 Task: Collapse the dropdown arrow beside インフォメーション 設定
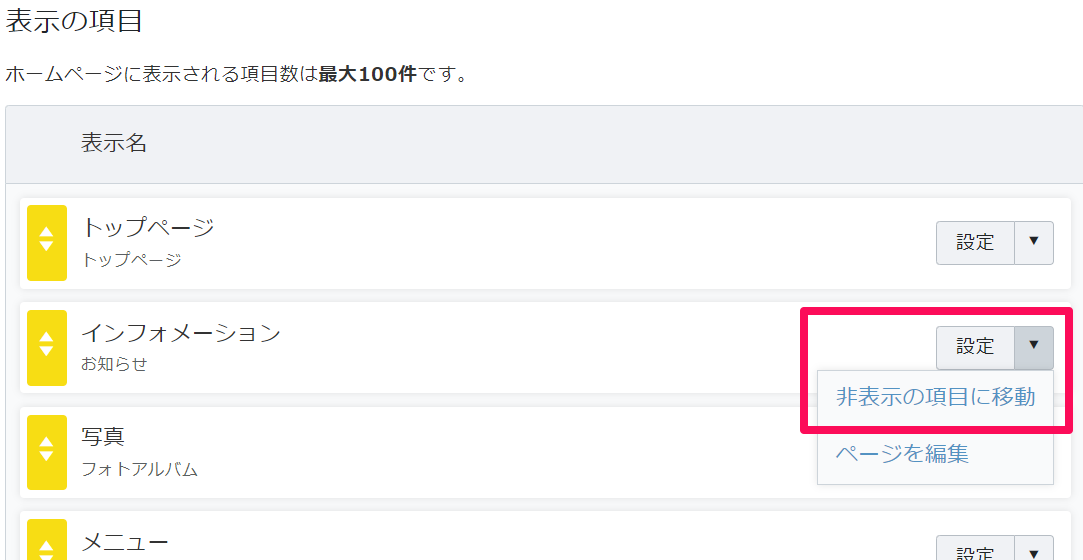pos(1034,348)
